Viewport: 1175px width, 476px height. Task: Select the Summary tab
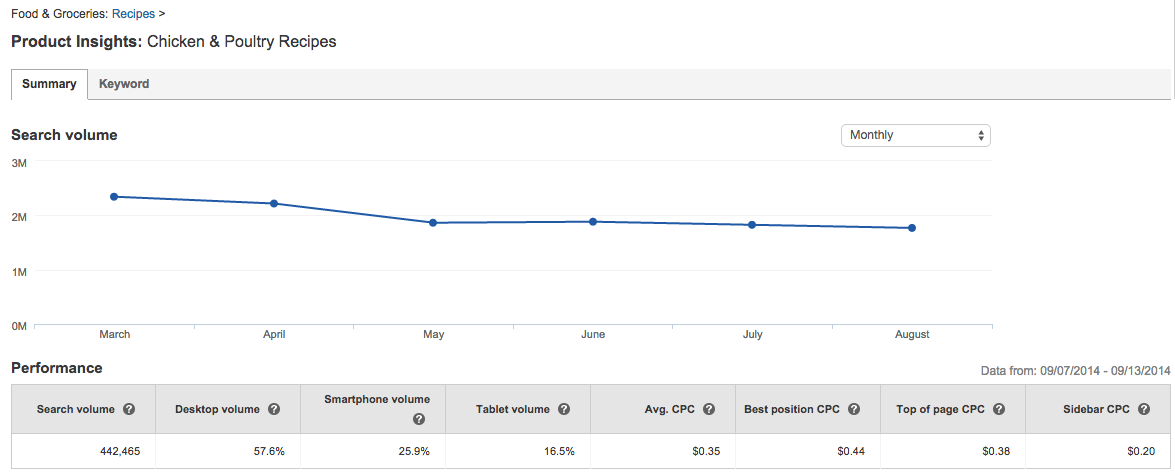pos(49,84)
